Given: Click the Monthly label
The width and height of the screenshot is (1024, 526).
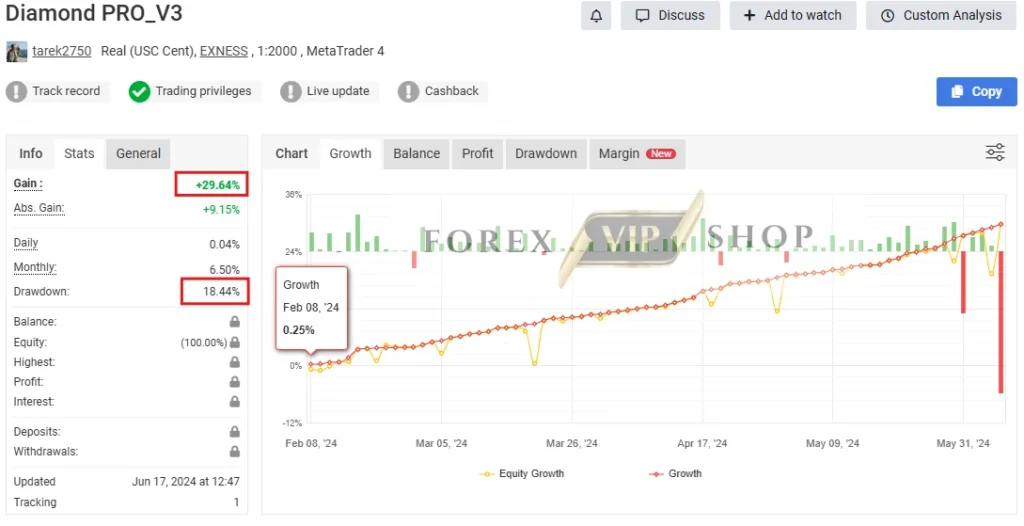Looking at the screenshot, I should [x=35, y=267].
